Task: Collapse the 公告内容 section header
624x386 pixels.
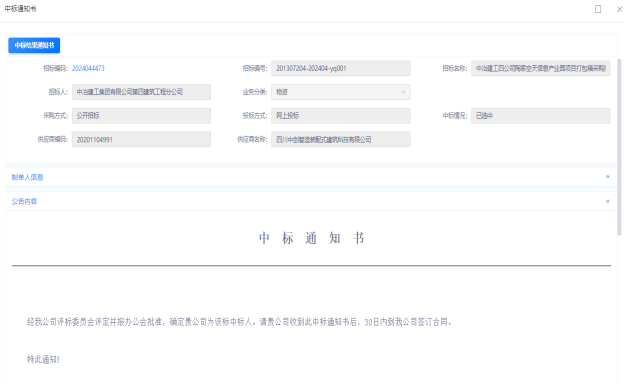Action: tap(310, 201)
